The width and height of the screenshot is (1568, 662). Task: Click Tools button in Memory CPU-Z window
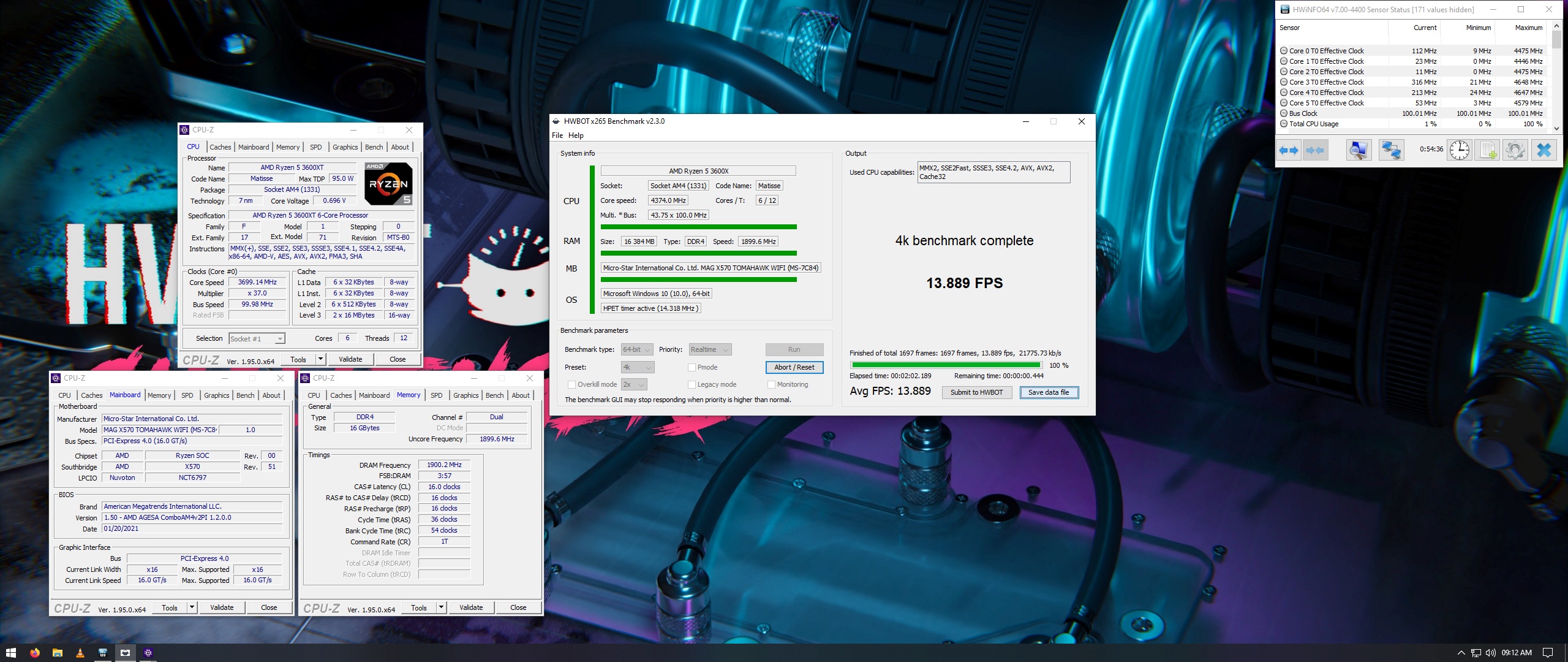(419, 608)
